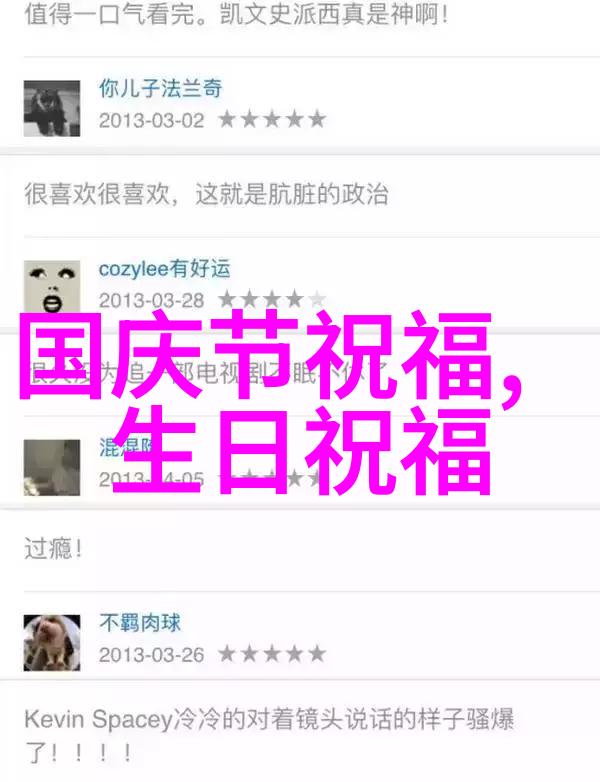Open the avatar of user 你儿子法兰奇
The width and height of the screenshot is (600, 782).
(52, 108)
